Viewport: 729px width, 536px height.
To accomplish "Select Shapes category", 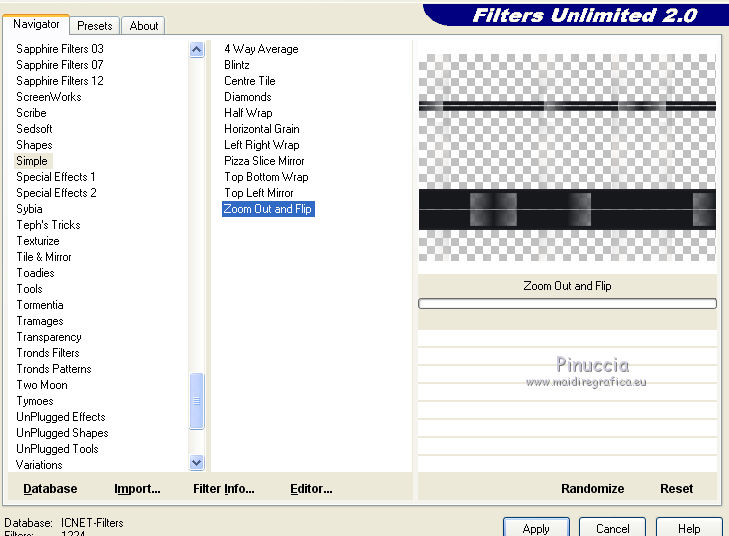I will coord(34,145).
